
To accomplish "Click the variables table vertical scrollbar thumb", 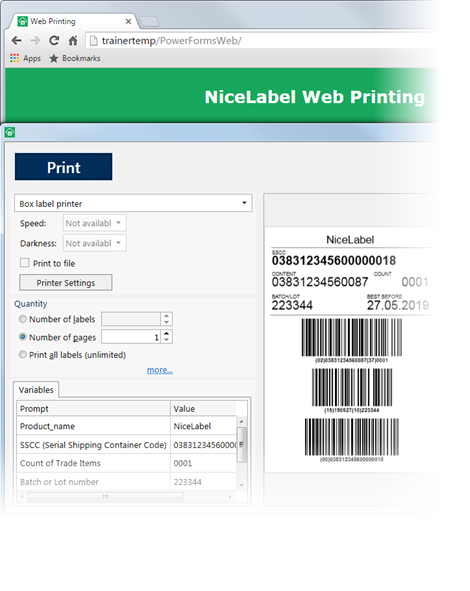I will point(242,445).
